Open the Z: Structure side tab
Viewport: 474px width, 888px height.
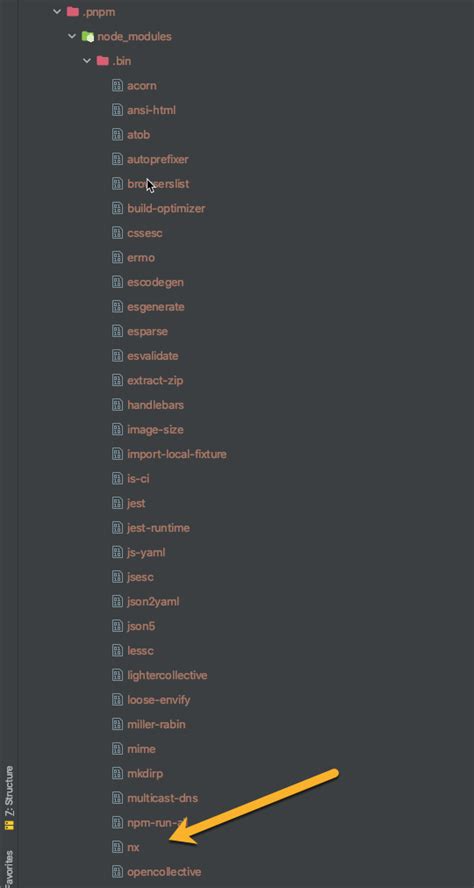[x=9, y=797]
